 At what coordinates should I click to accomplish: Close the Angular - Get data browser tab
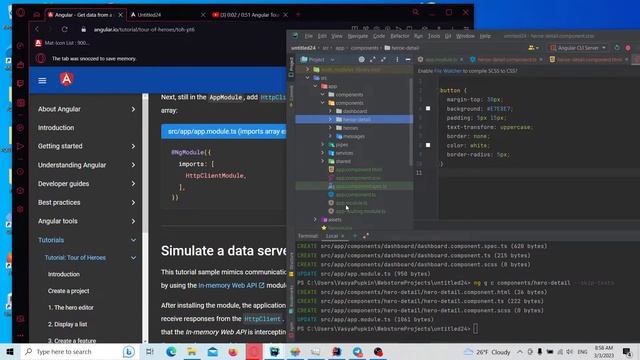pos(120,15)
